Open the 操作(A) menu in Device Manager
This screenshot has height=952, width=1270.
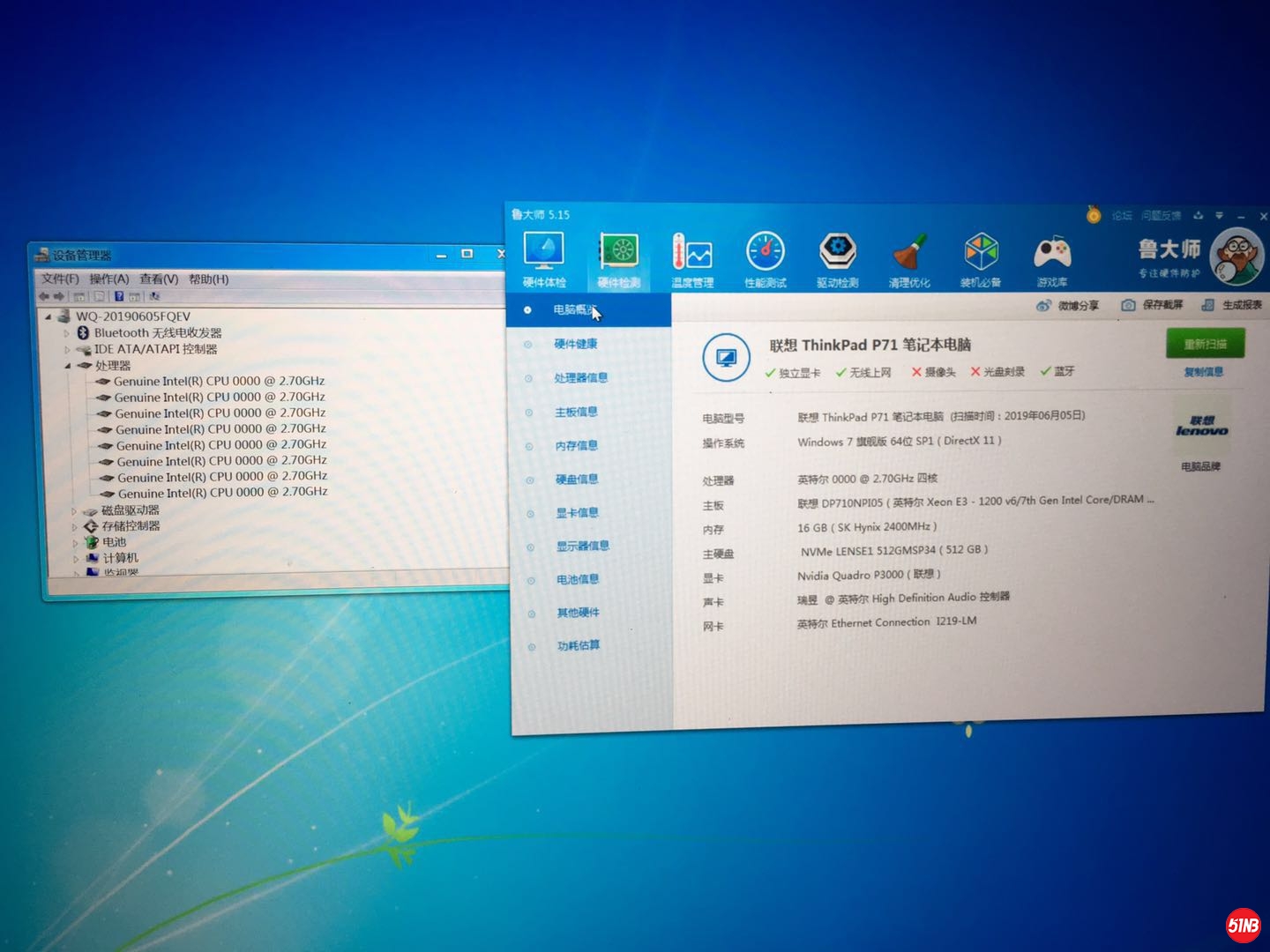click(108, 279)
